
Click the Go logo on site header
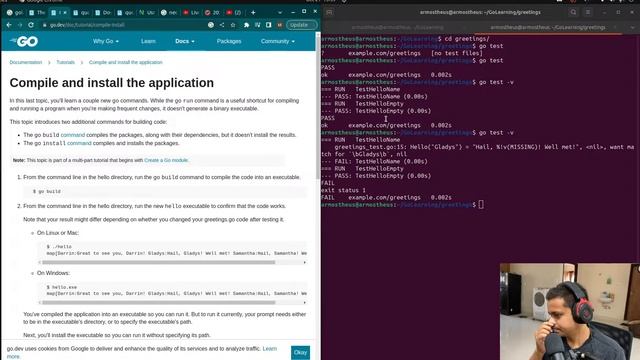[x=24, y=41]
